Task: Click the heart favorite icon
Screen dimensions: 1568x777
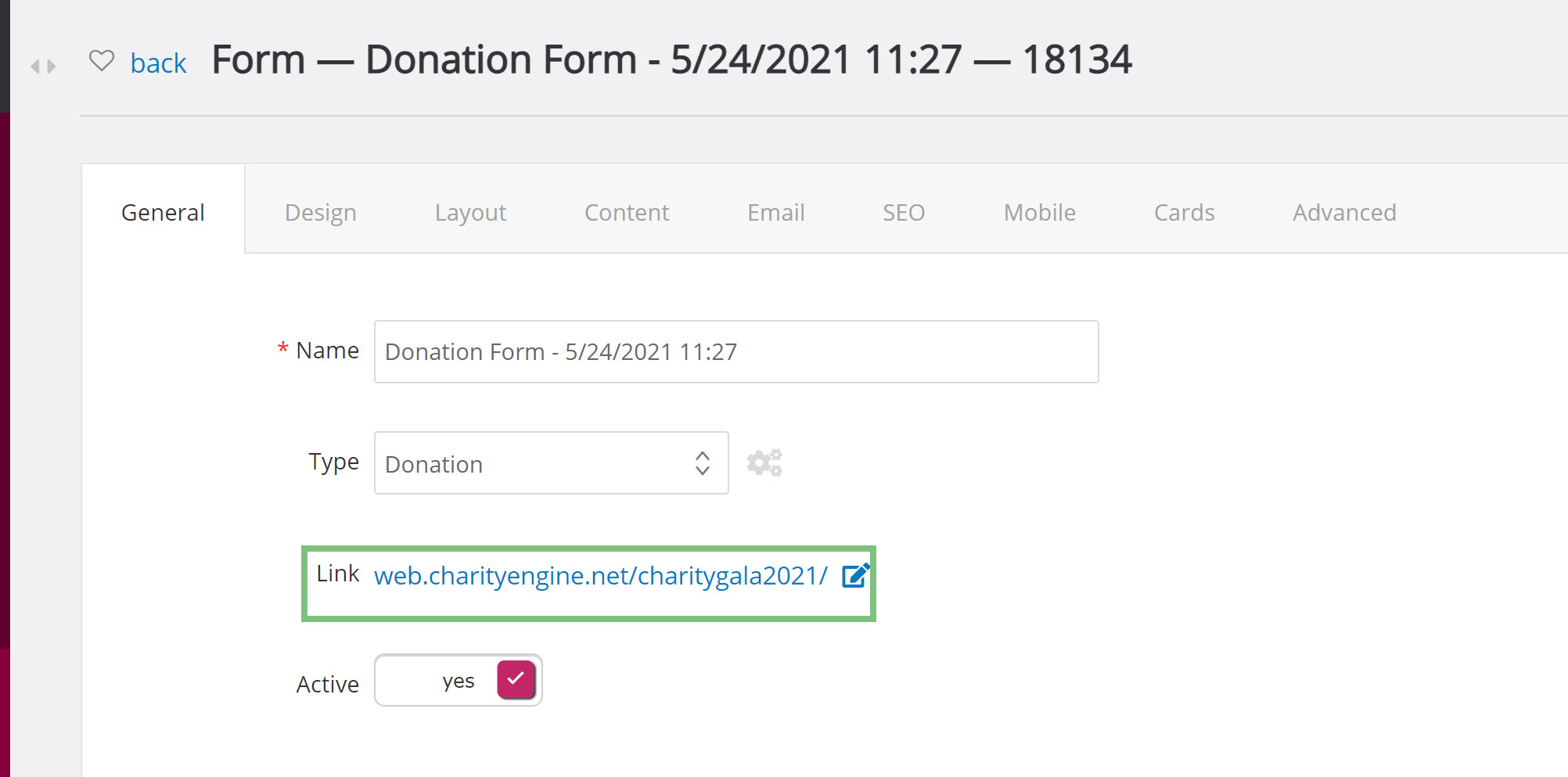Action: pos(102,61)
